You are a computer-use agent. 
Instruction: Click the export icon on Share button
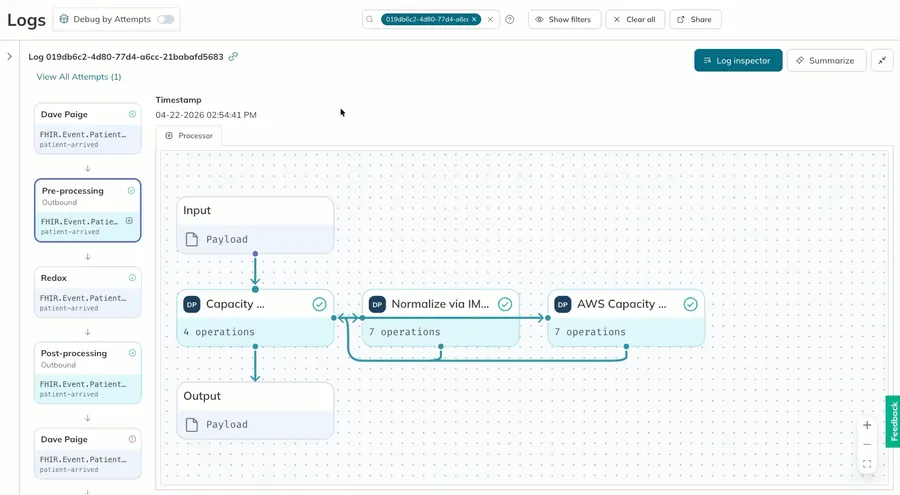pos(681,20)
